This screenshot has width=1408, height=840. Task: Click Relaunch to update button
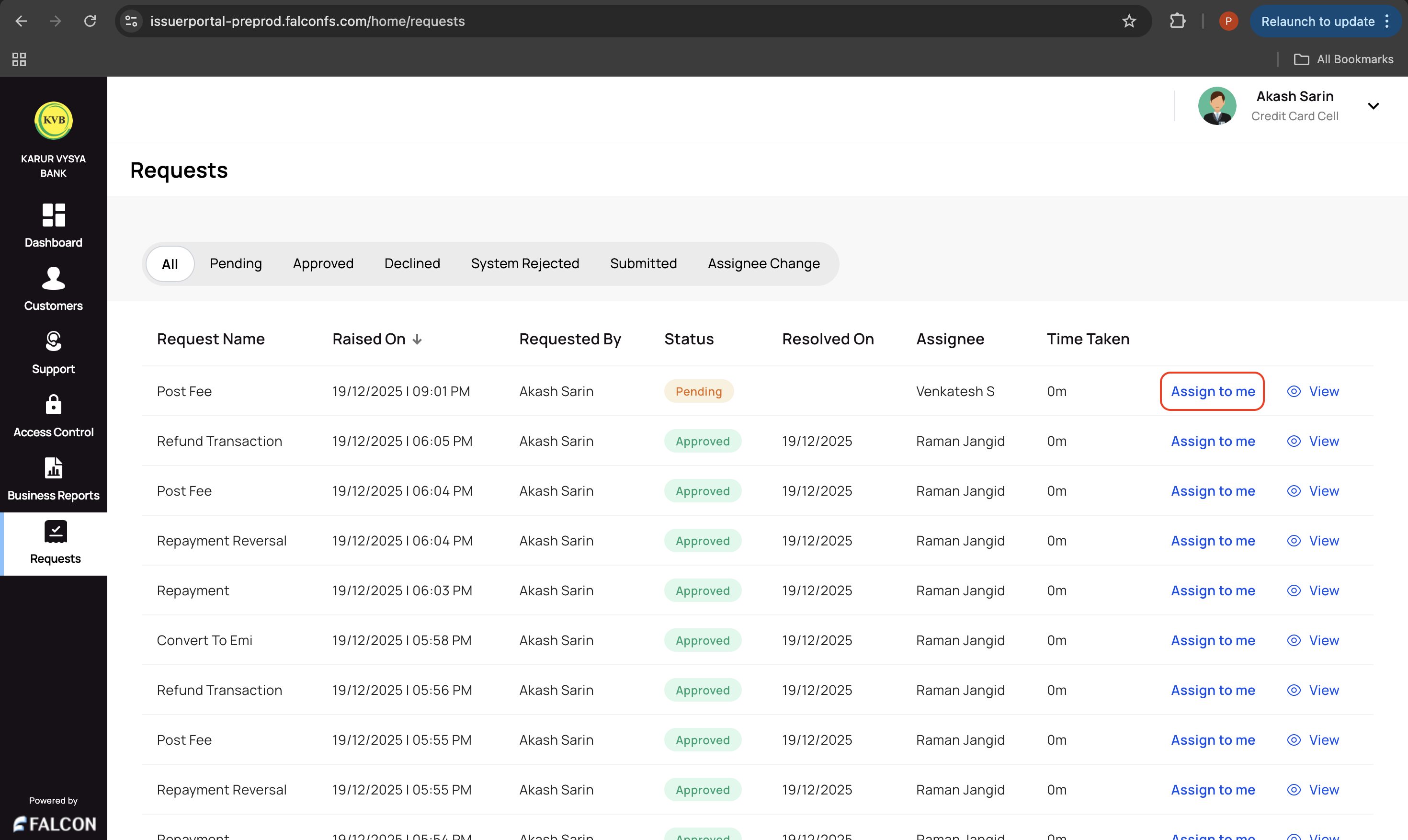[x=1317, y=22]
